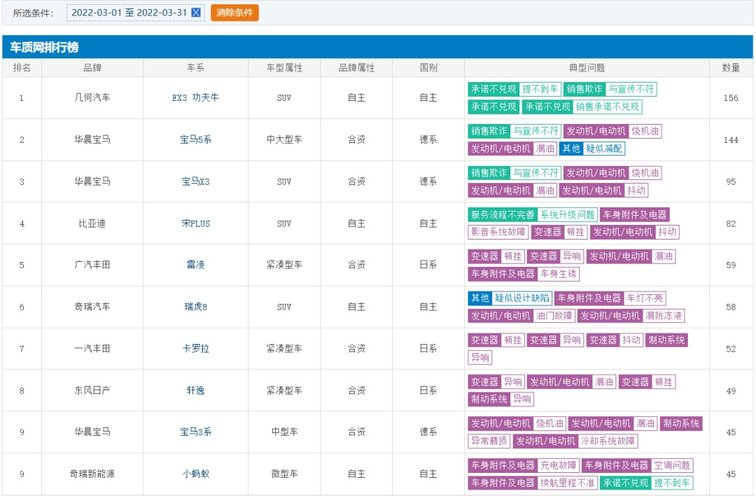Open the 小蚂蚁 car series link
This screenshot has width=756, height=496.
point(195,474)
